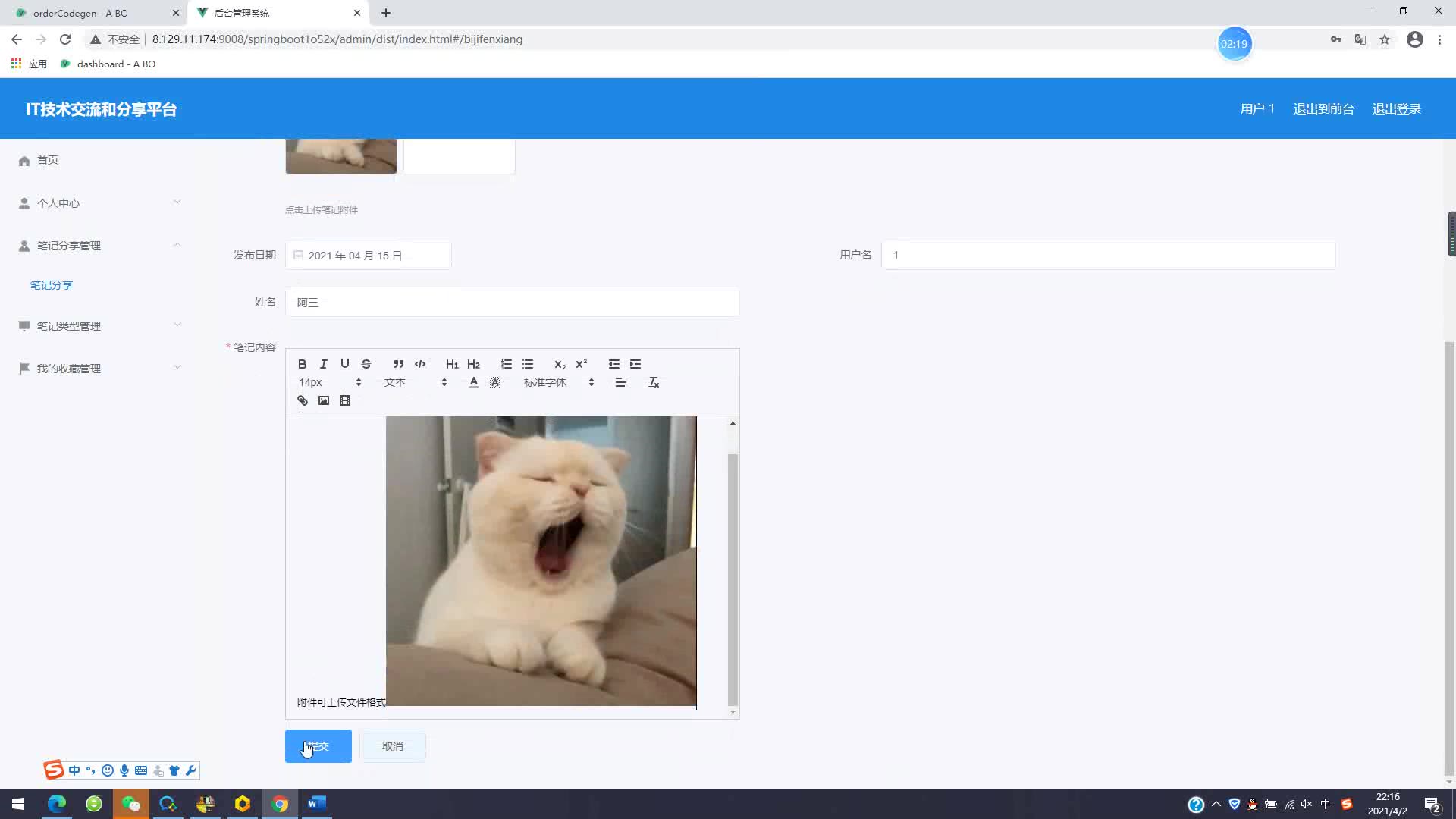Insert a code block

coord(419,364)
